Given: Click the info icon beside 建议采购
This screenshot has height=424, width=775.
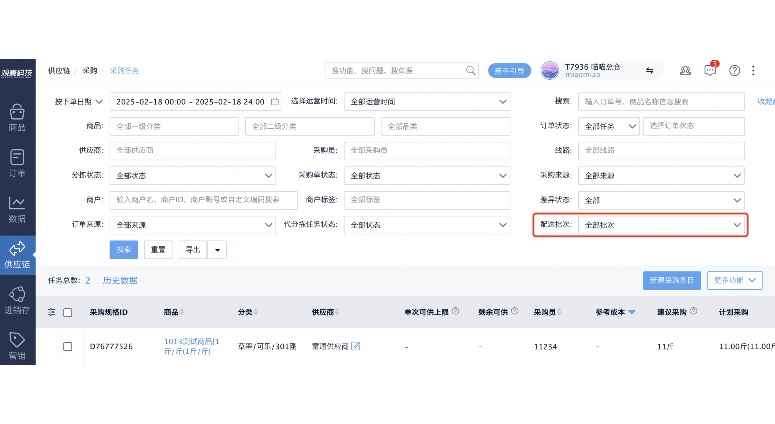Looking at the screenshot, I should 693,311.
